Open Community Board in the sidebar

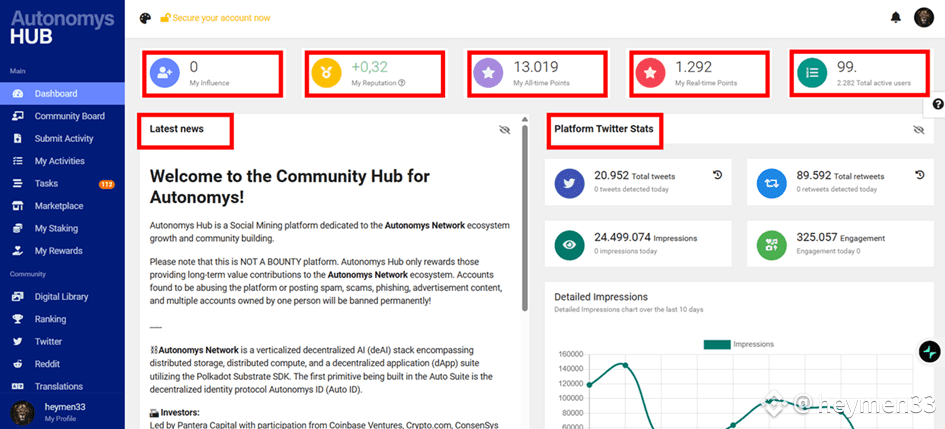point(62,116)
